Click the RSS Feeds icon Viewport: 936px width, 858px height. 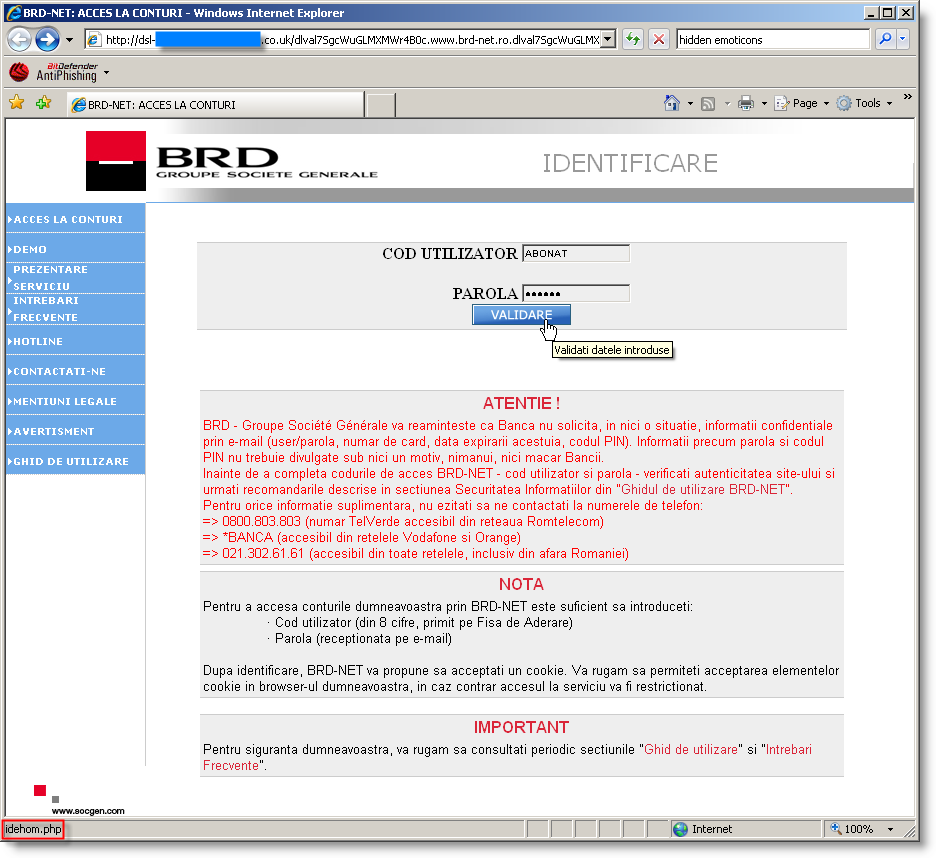(x=708, y=104)
